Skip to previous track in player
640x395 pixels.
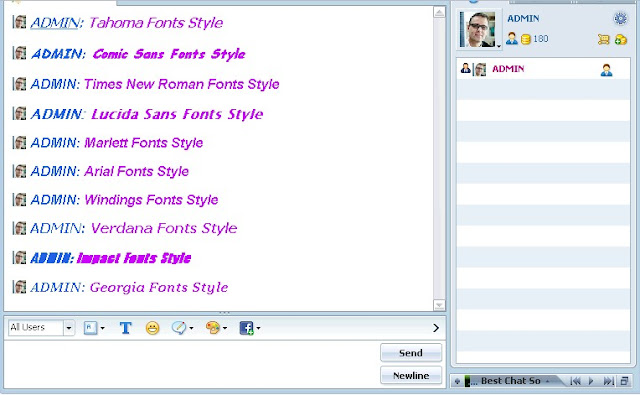(575, 381)
